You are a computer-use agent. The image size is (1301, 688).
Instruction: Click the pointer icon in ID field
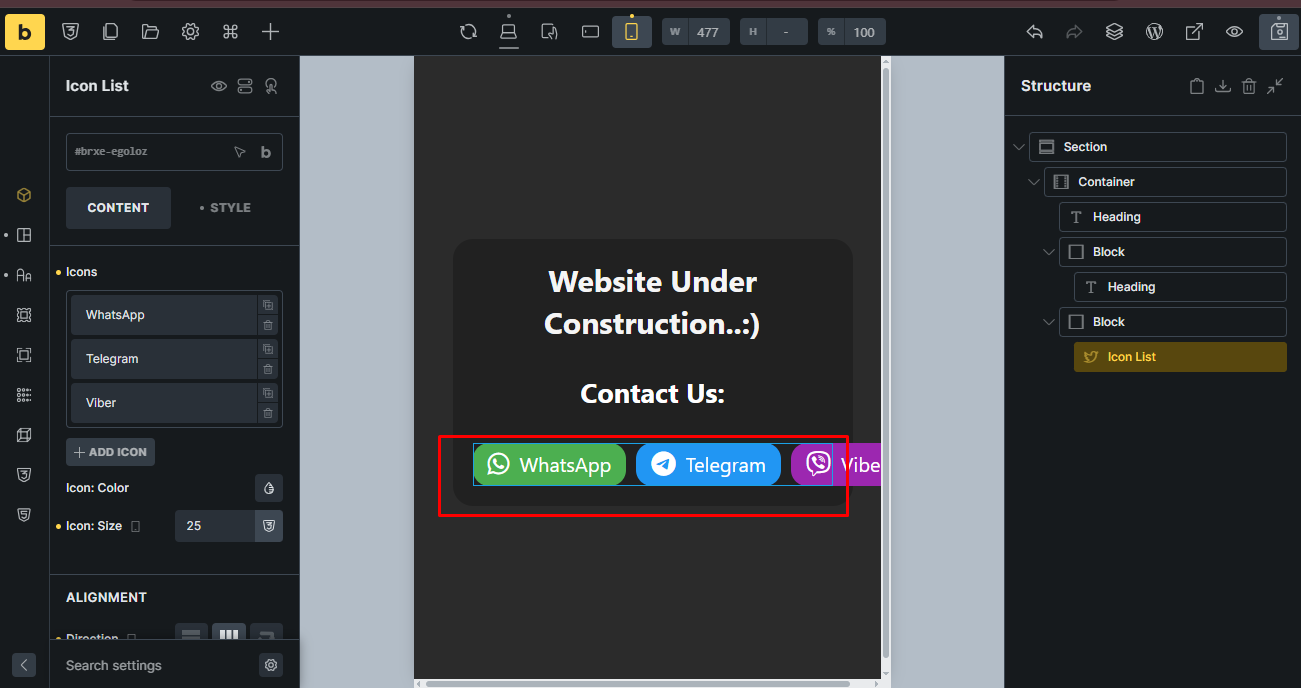240,152
